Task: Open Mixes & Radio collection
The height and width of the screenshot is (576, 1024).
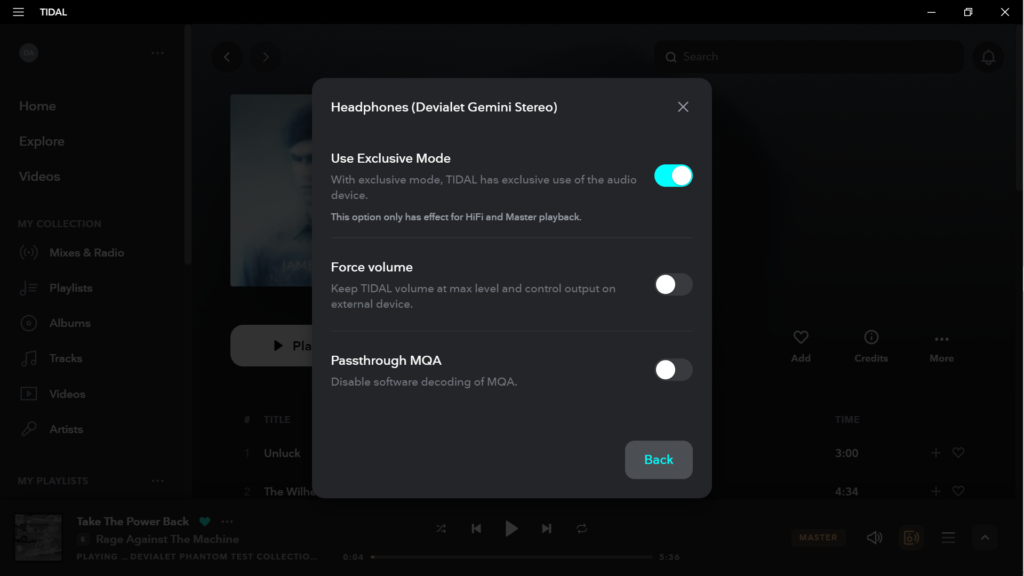Action: coord(72,253)
